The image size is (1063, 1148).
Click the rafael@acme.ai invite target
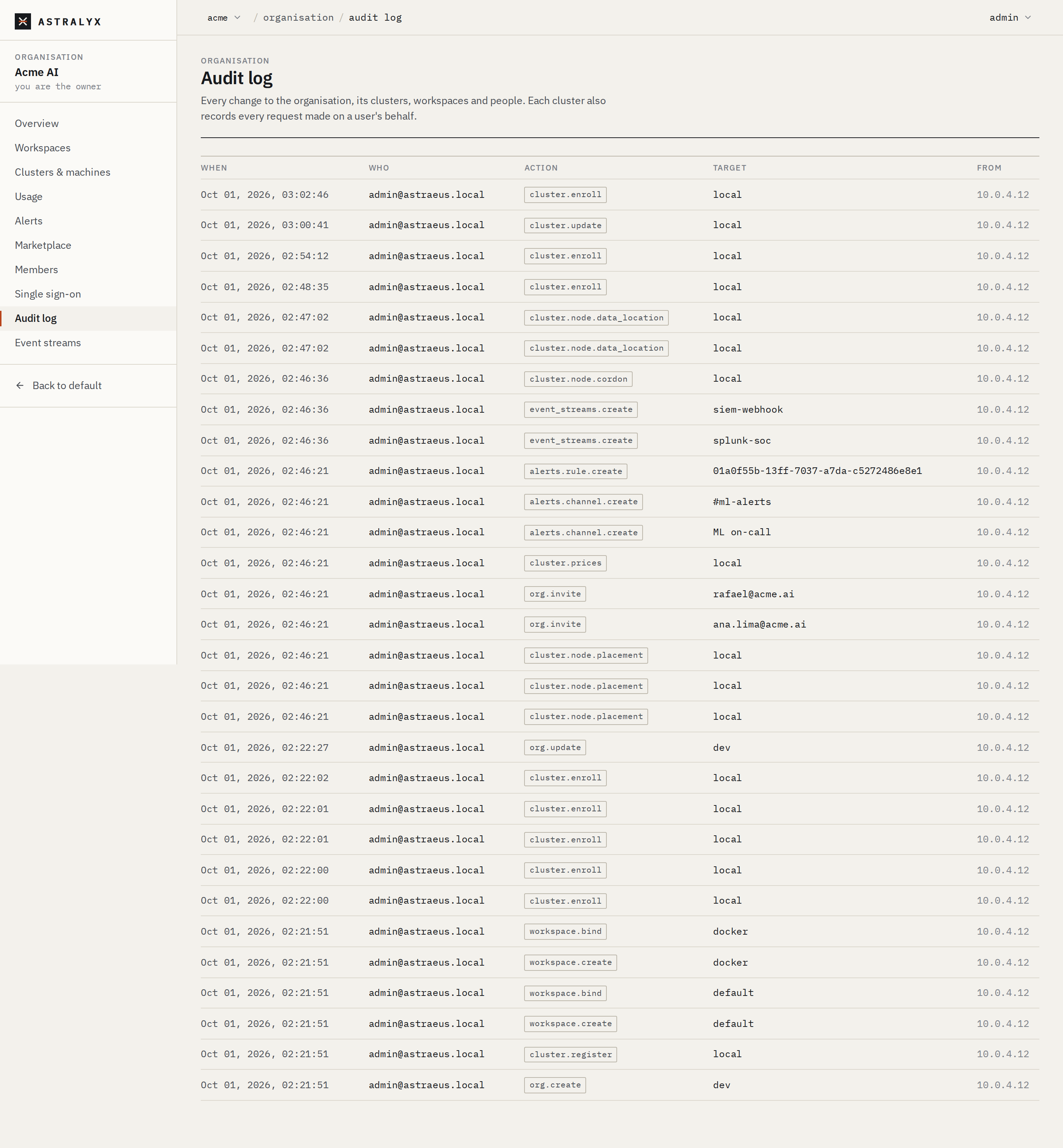(754, 594)
